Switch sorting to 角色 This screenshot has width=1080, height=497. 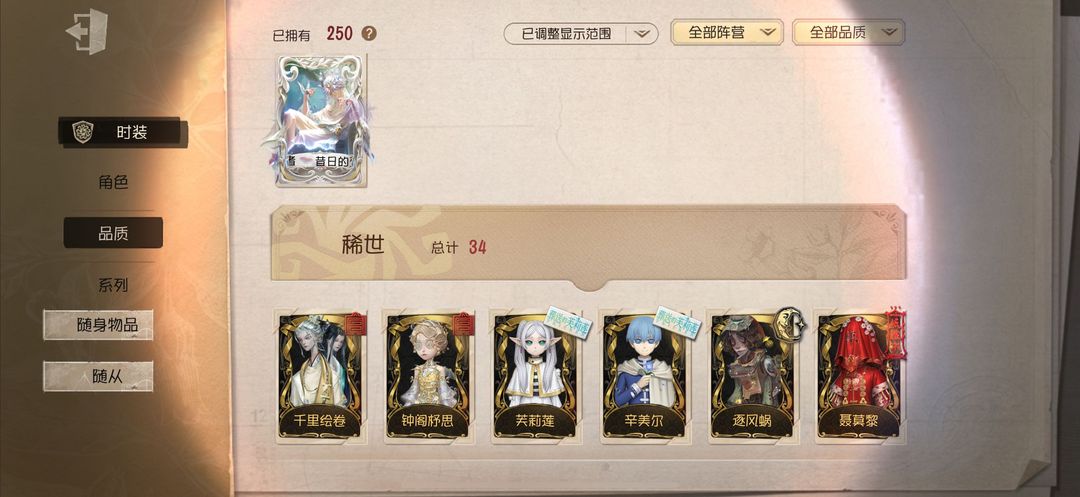point(113,182)
